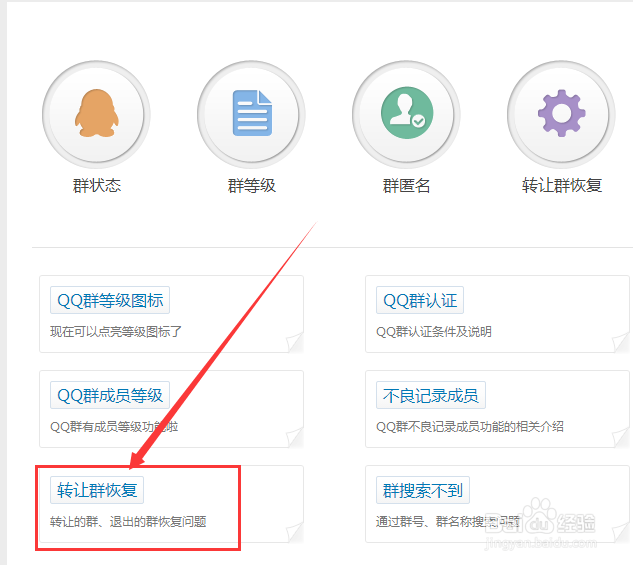
Task: Click the 群匿名 label
Action: point(407,186)
